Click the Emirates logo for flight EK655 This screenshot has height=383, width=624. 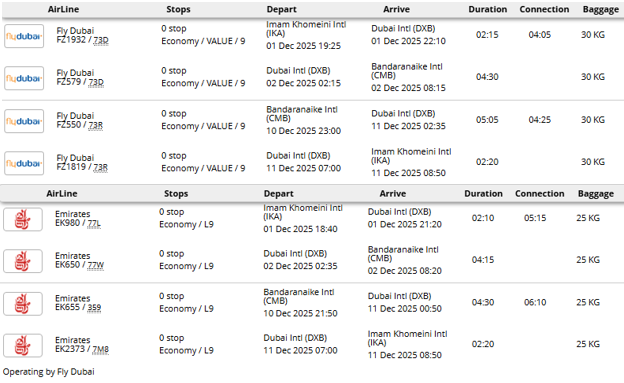[x=23, y=304]
